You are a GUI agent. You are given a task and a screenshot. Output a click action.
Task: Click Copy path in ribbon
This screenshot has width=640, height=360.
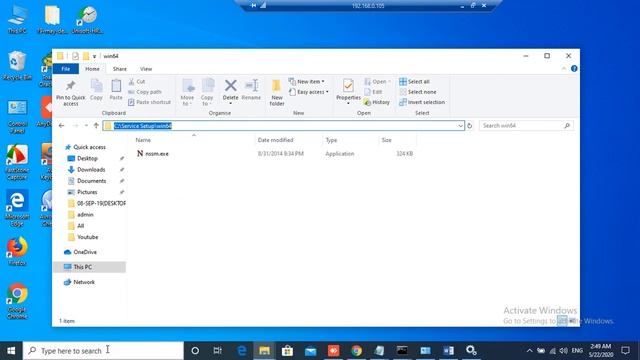pos(145,92)
